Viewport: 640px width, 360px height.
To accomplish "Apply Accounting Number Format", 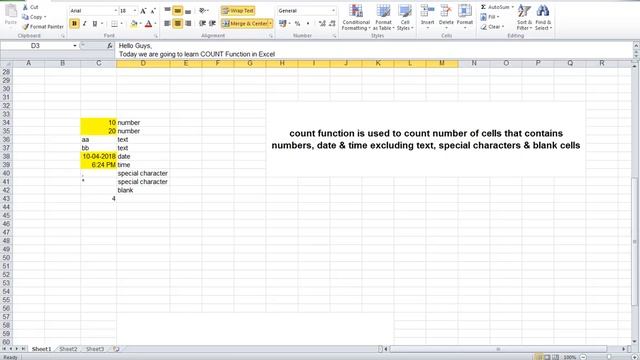I will [282, 24].
